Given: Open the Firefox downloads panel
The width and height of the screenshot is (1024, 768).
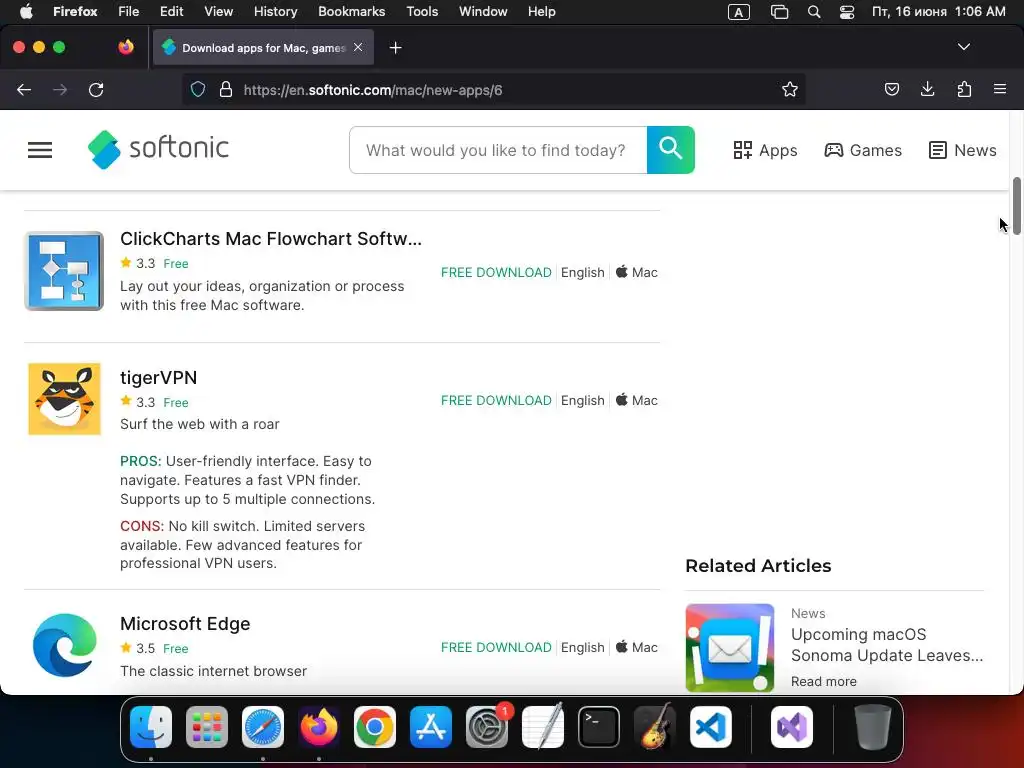Looking at the screenshot, I should point(927,89).
